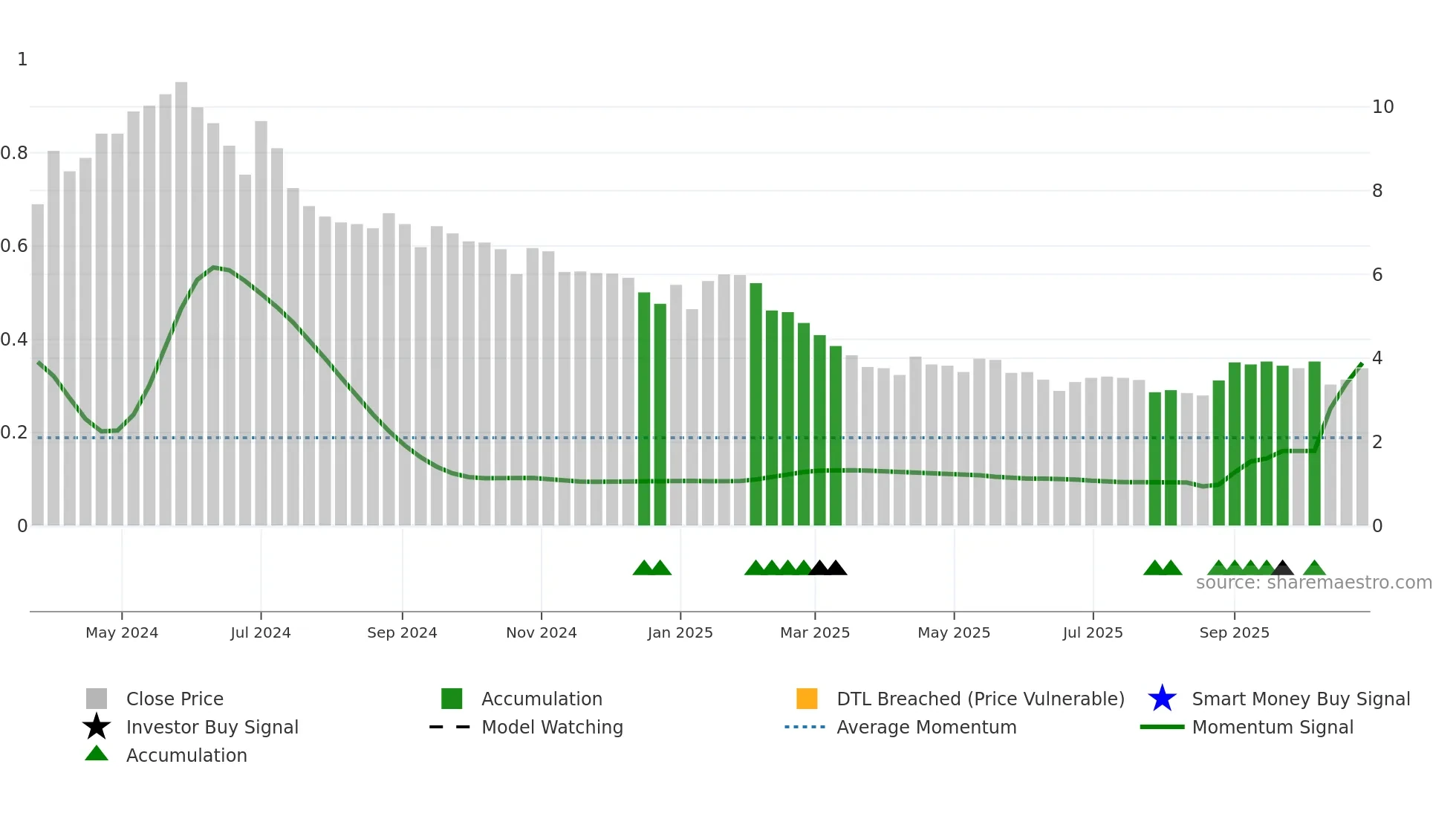Image resolution: width=1456 pixels, height=819 pixels.
Task: Click the Momentum Signal green line icon
Action: [1162, 727]
